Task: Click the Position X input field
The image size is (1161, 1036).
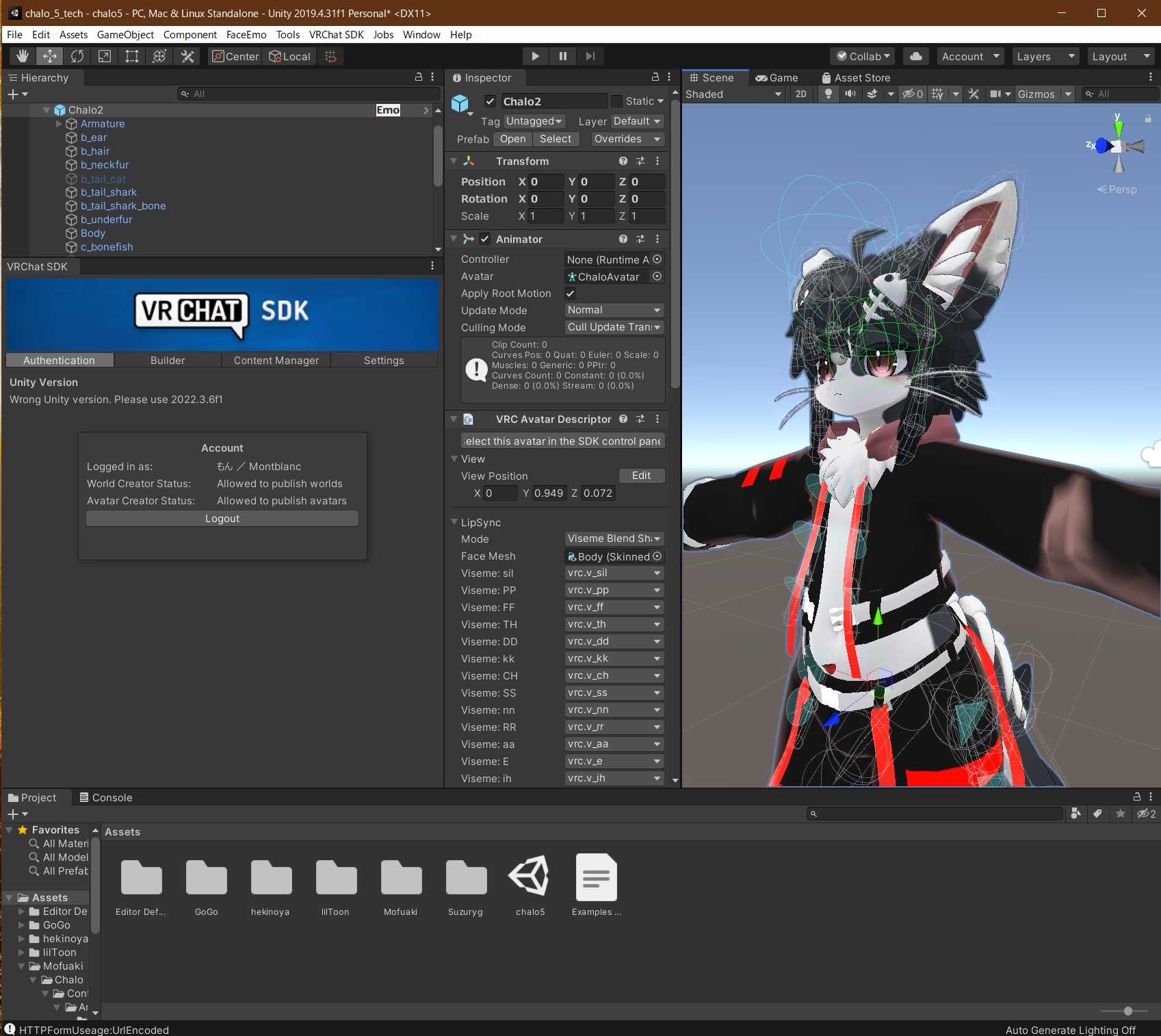Action: [x=547, y=182]
